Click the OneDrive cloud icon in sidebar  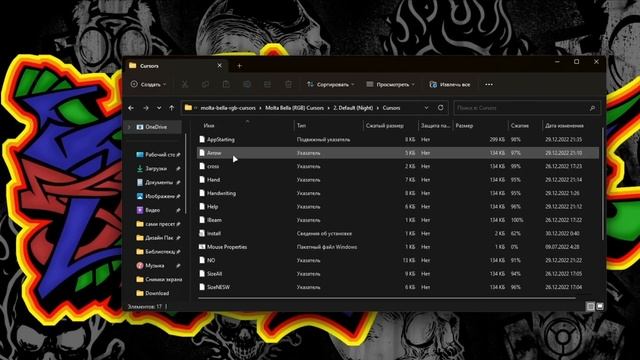[x=140, y=127]
